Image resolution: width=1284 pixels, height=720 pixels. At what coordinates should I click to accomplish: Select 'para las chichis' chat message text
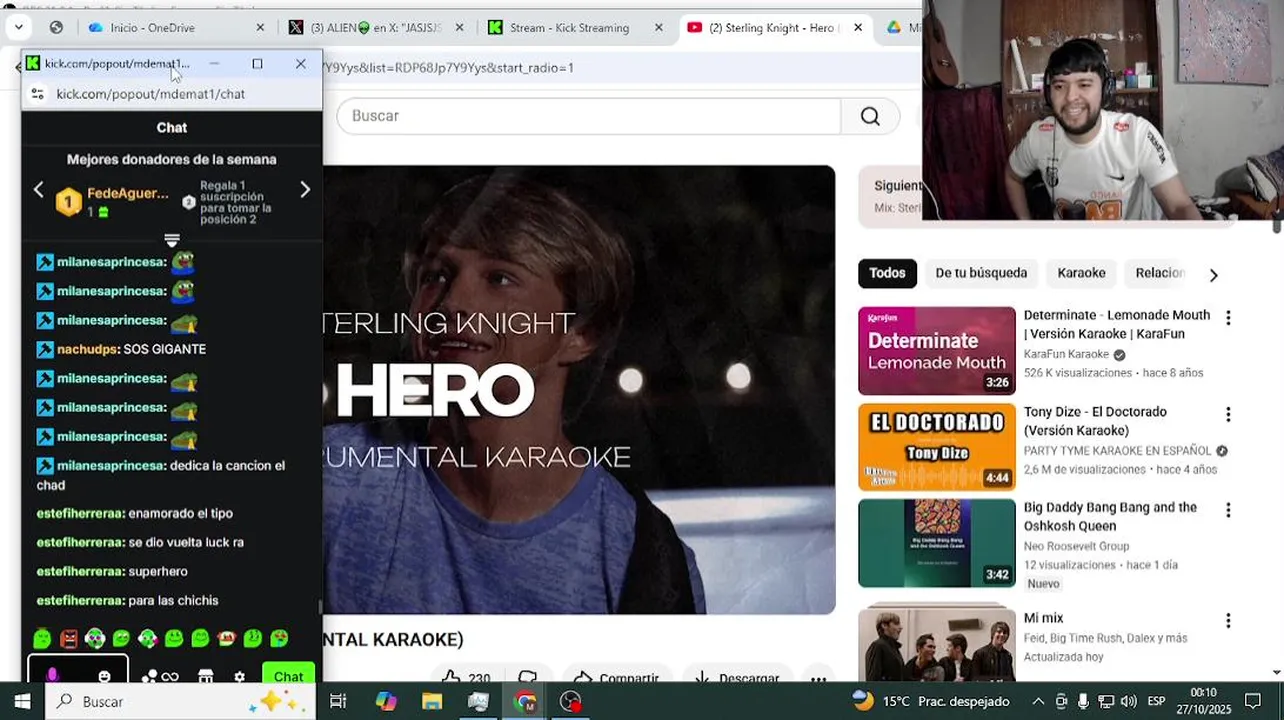[173, 600]
